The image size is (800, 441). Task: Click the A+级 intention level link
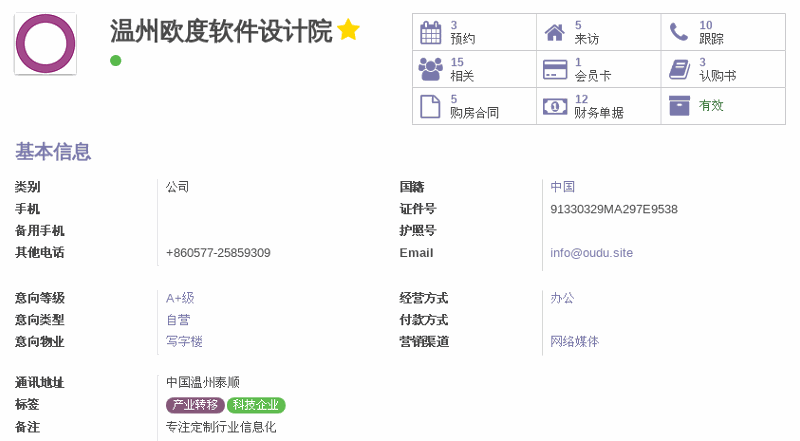tap(180, 298)
